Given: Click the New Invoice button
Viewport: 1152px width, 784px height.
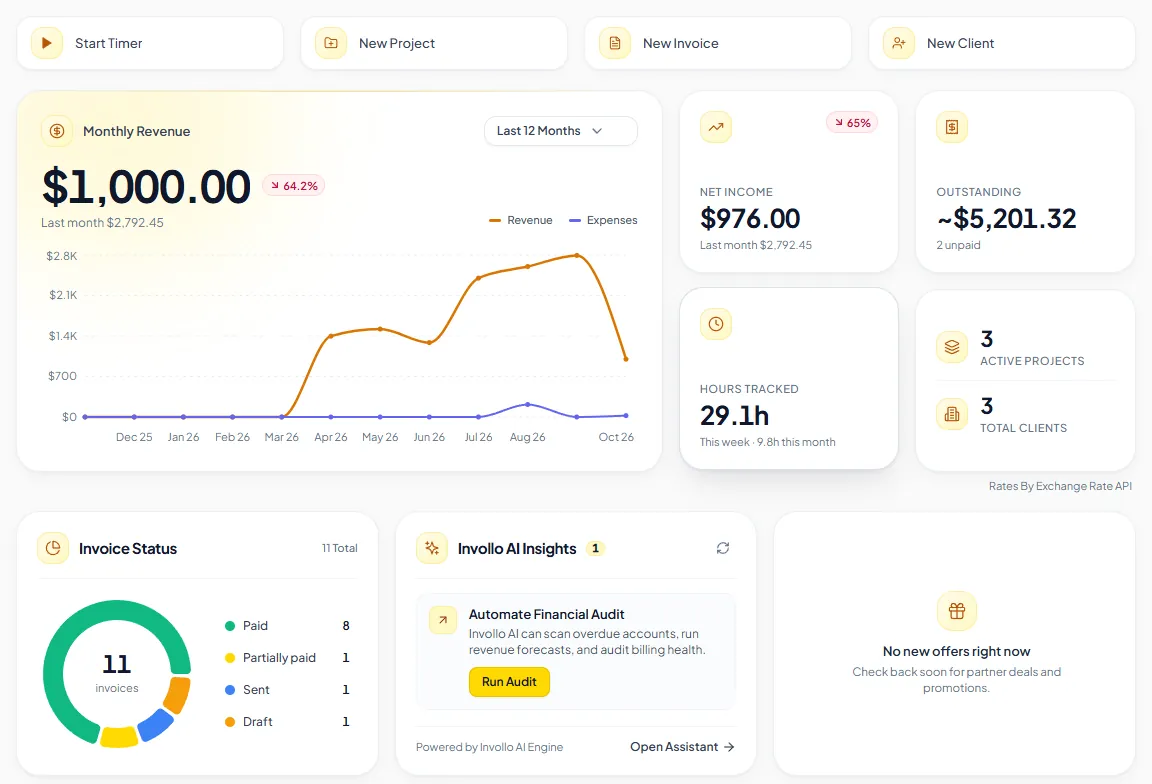Looking at the screenshot, I should [718, 43].
